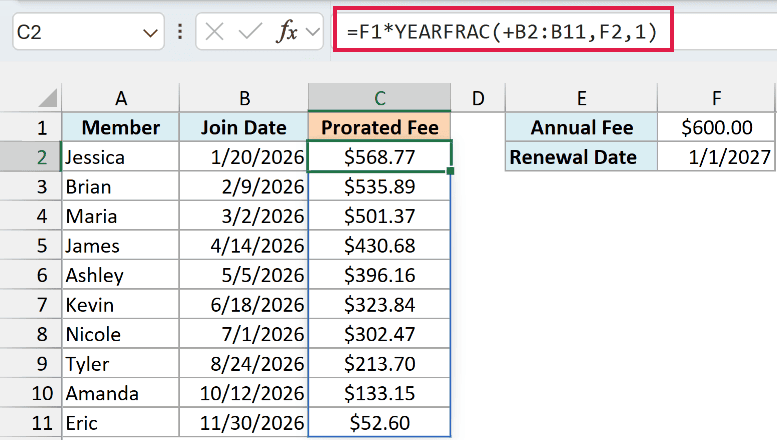Image resolution: width=777 pixels, height=440 pixels.
Task: Select the $600.00 cell
Action: click(x=716, y=127)
